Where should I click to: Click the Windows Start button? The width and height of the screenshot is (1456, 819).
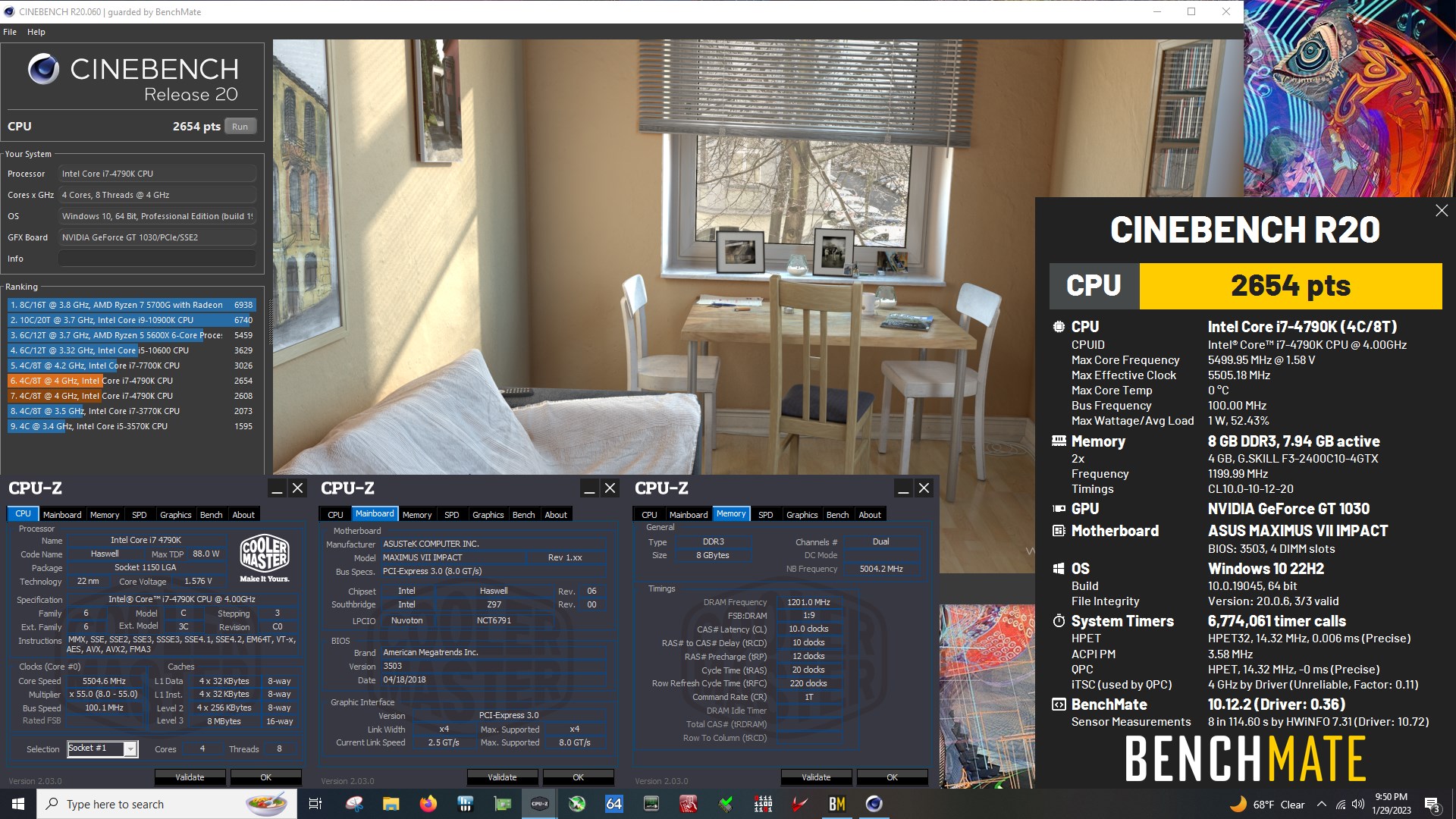(18, 804)
